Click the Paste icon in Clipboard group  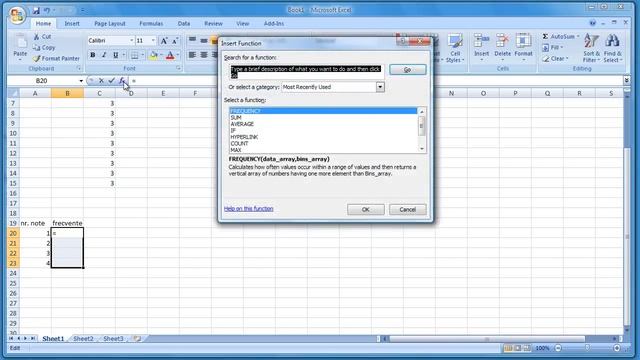[x=20, y=42]
